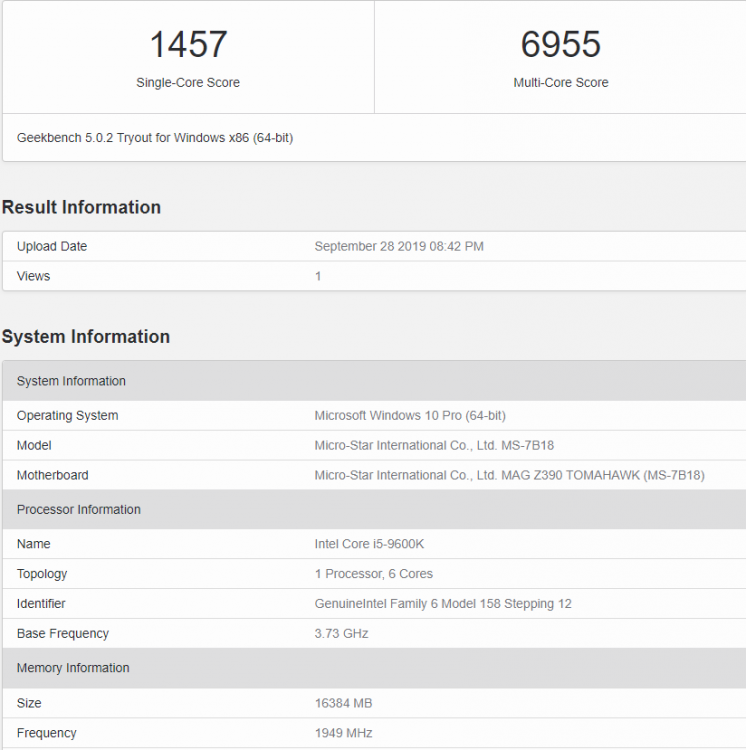The image size is (746, 750).
Task: Select the Upload Date label
Action: (x=52, y=246)
